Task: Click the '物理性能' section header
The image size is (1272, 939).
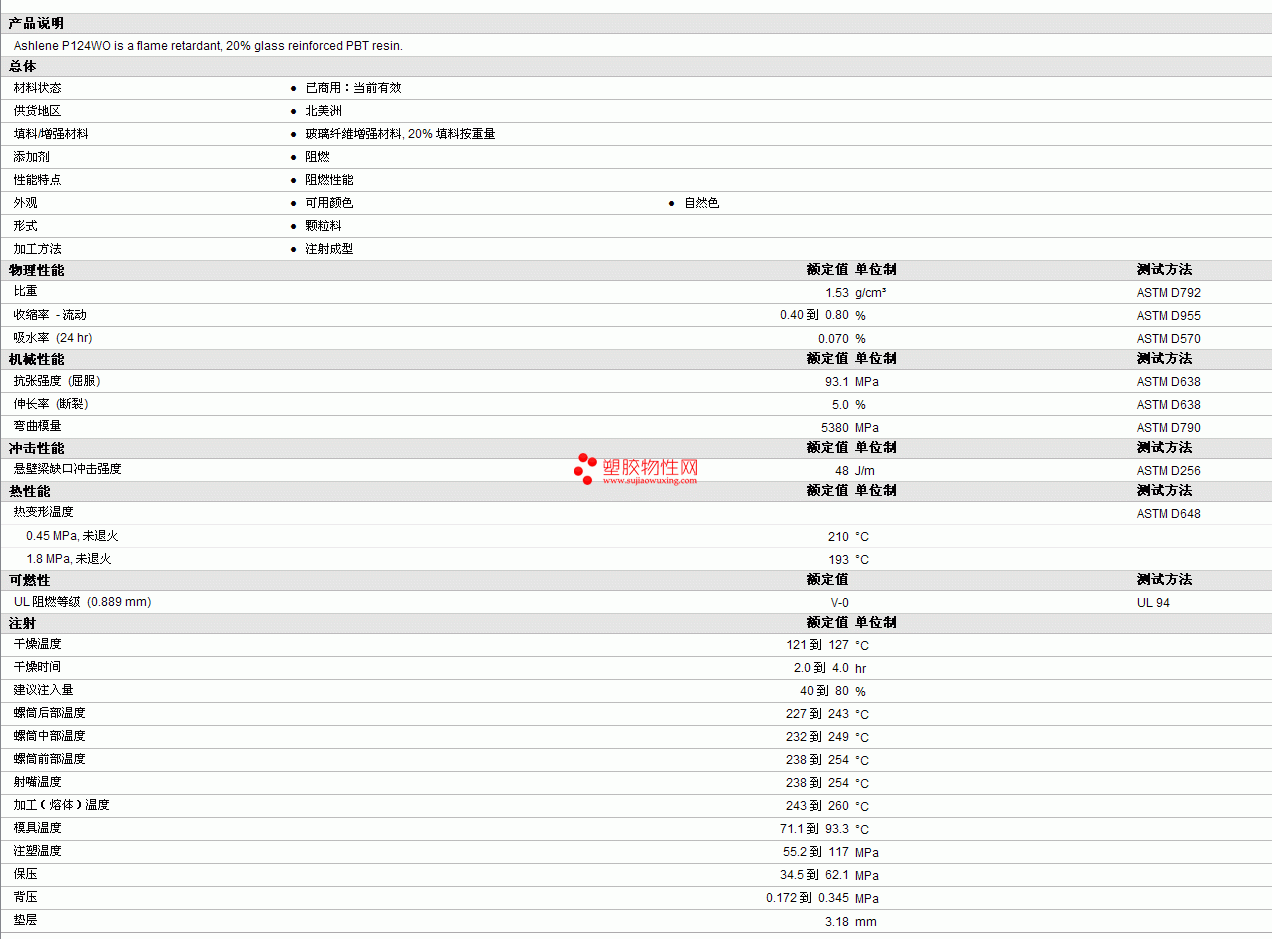Action: 36,270
